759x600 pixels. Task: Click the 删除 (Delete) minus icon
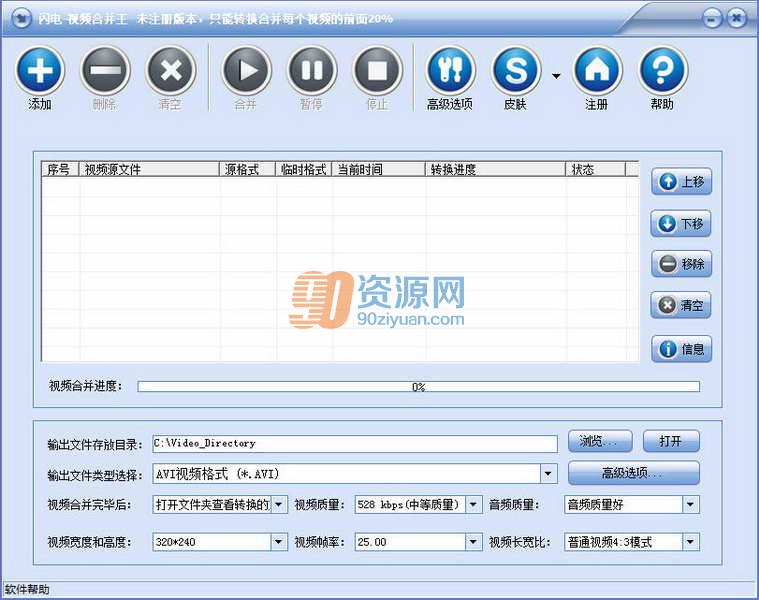105,71
